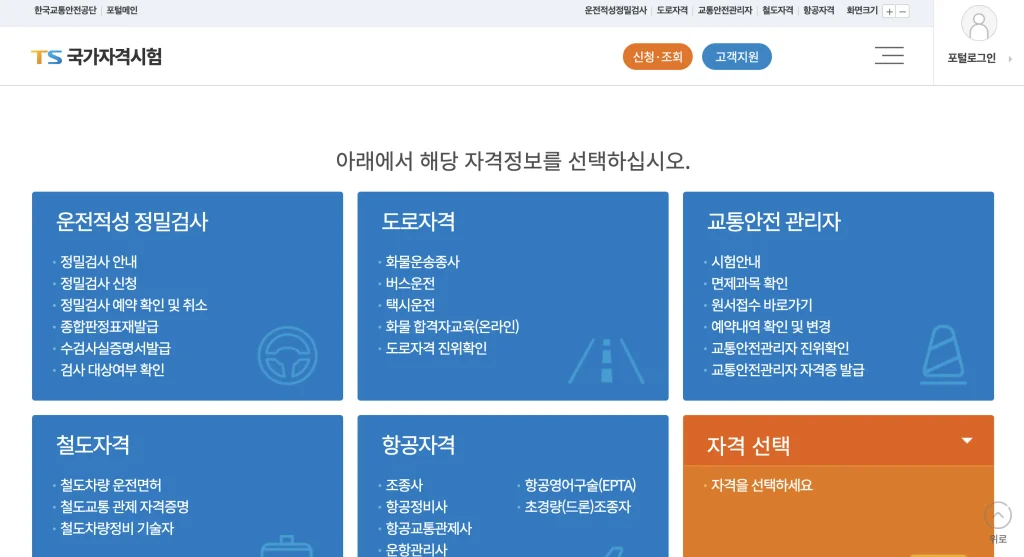Image resolution: width=1024 pixels, height=557 pixels.
Task: Decrease screen size with minus button
Action: pyautogui.click(x=903, y=11)
